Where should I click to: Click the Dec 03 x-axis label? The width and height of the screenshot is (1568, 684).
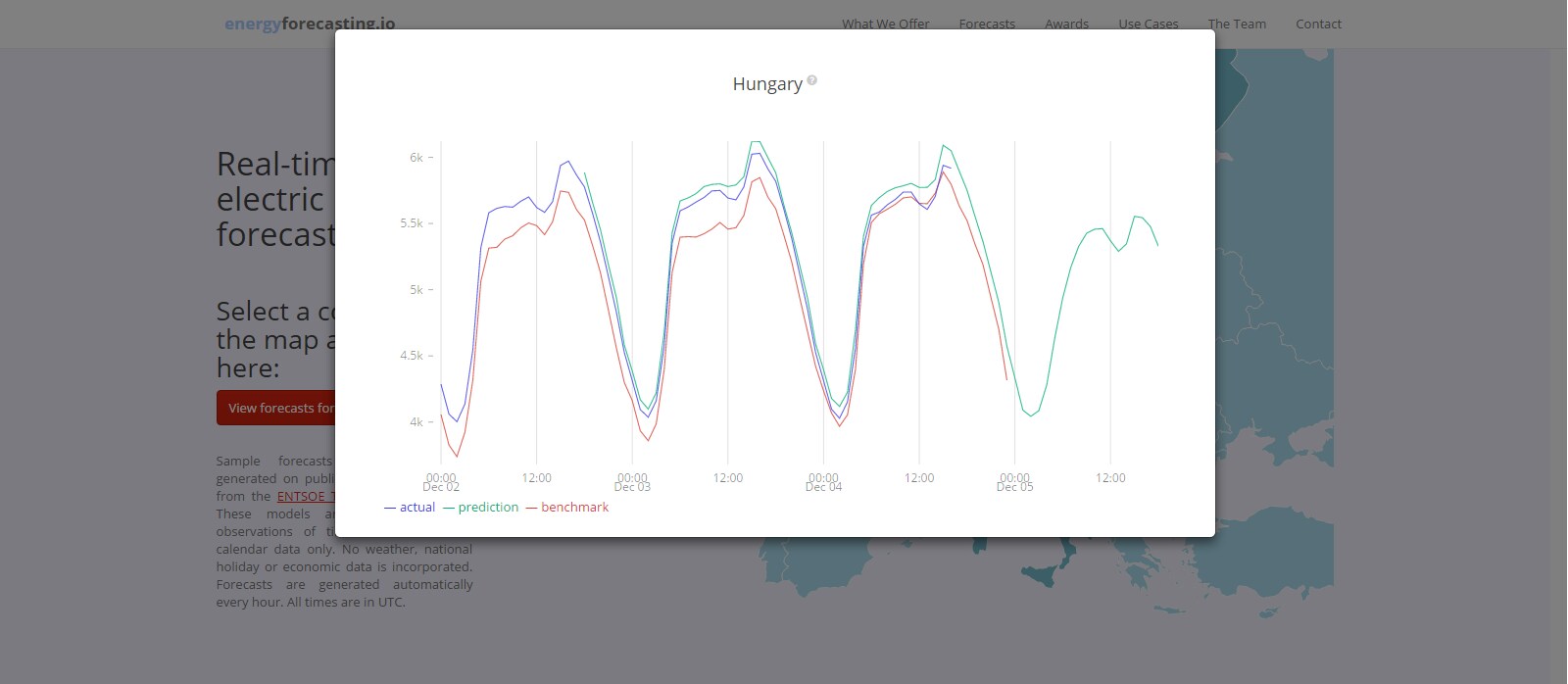(x=632, y=486)
